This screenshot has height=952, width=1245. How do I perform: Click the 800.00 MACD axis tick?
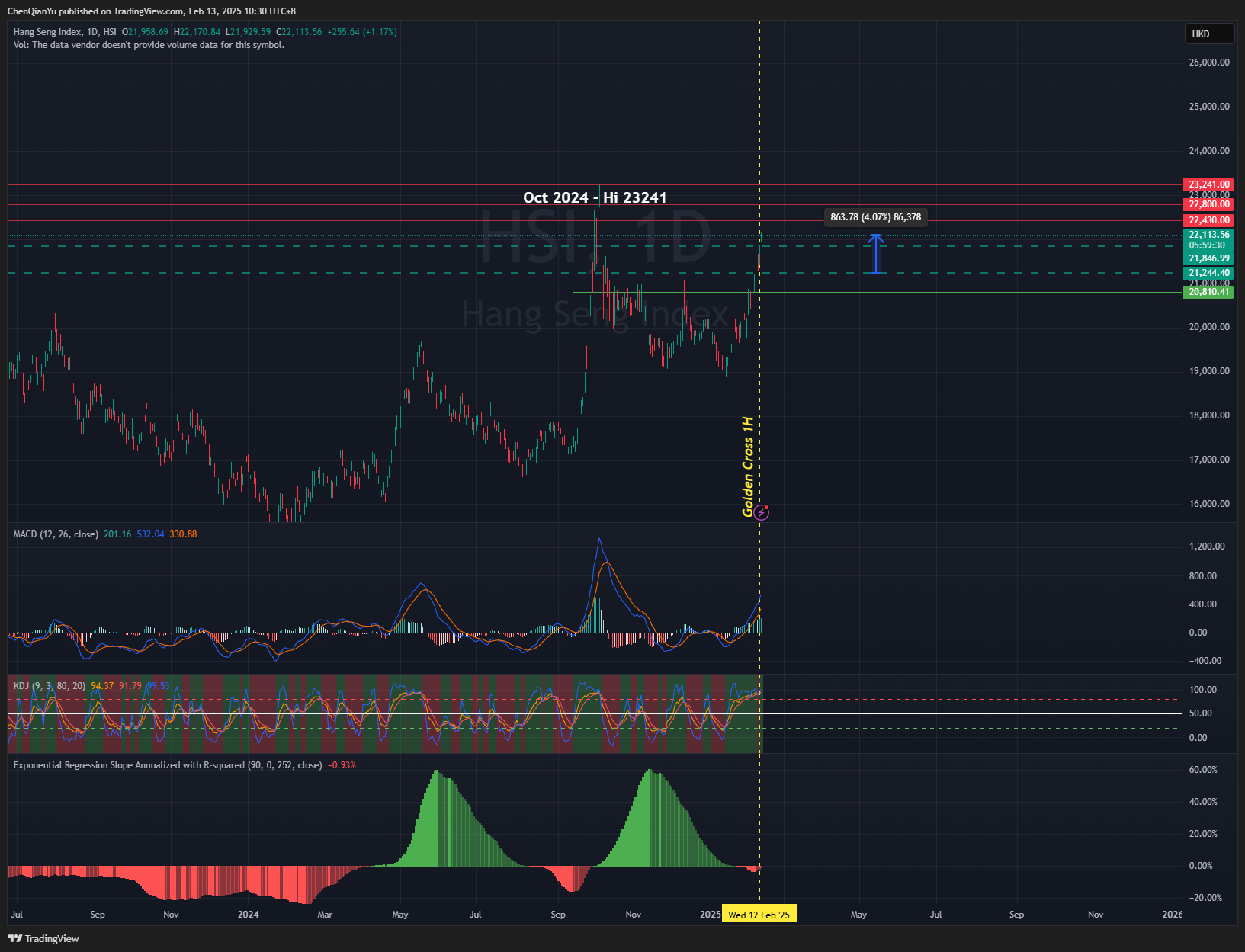click(x=1202, y=576)
